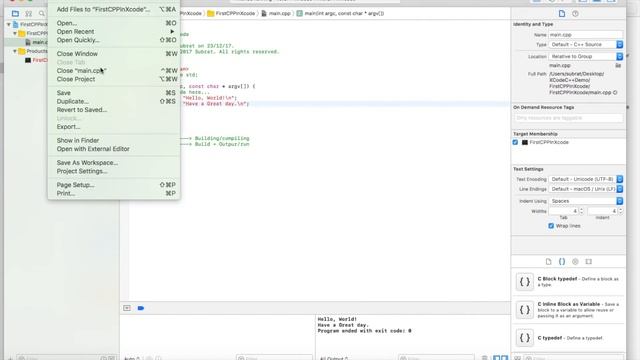Click "Hello, World!" line in console output

tap(337, 319)
